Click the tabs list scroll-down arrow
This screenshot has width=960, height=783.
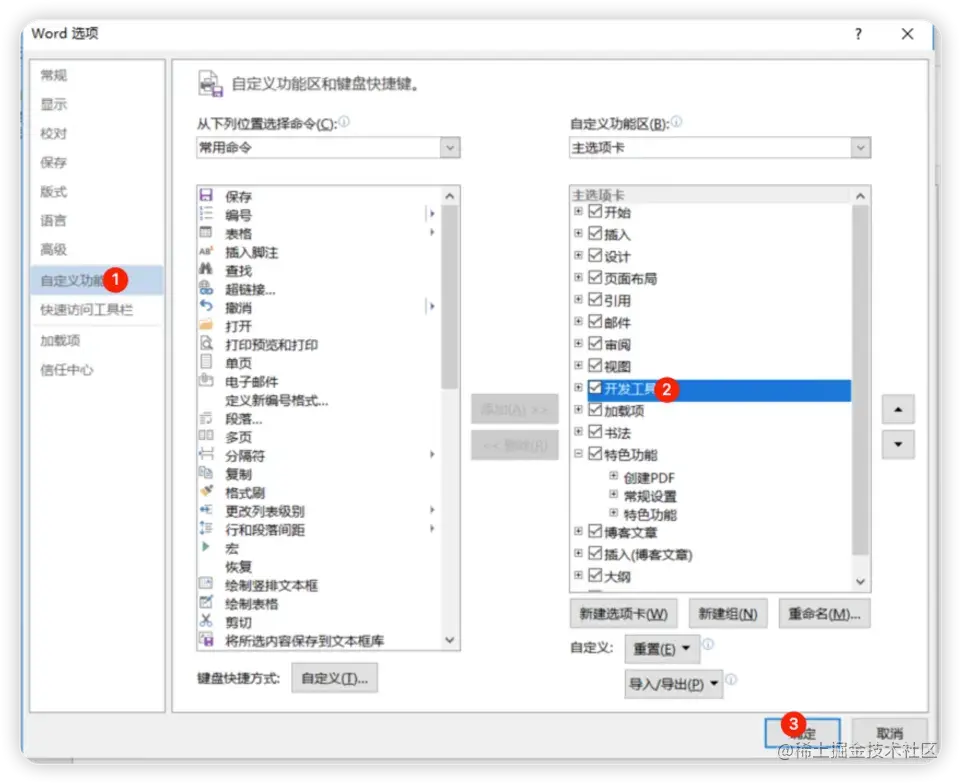860,582
